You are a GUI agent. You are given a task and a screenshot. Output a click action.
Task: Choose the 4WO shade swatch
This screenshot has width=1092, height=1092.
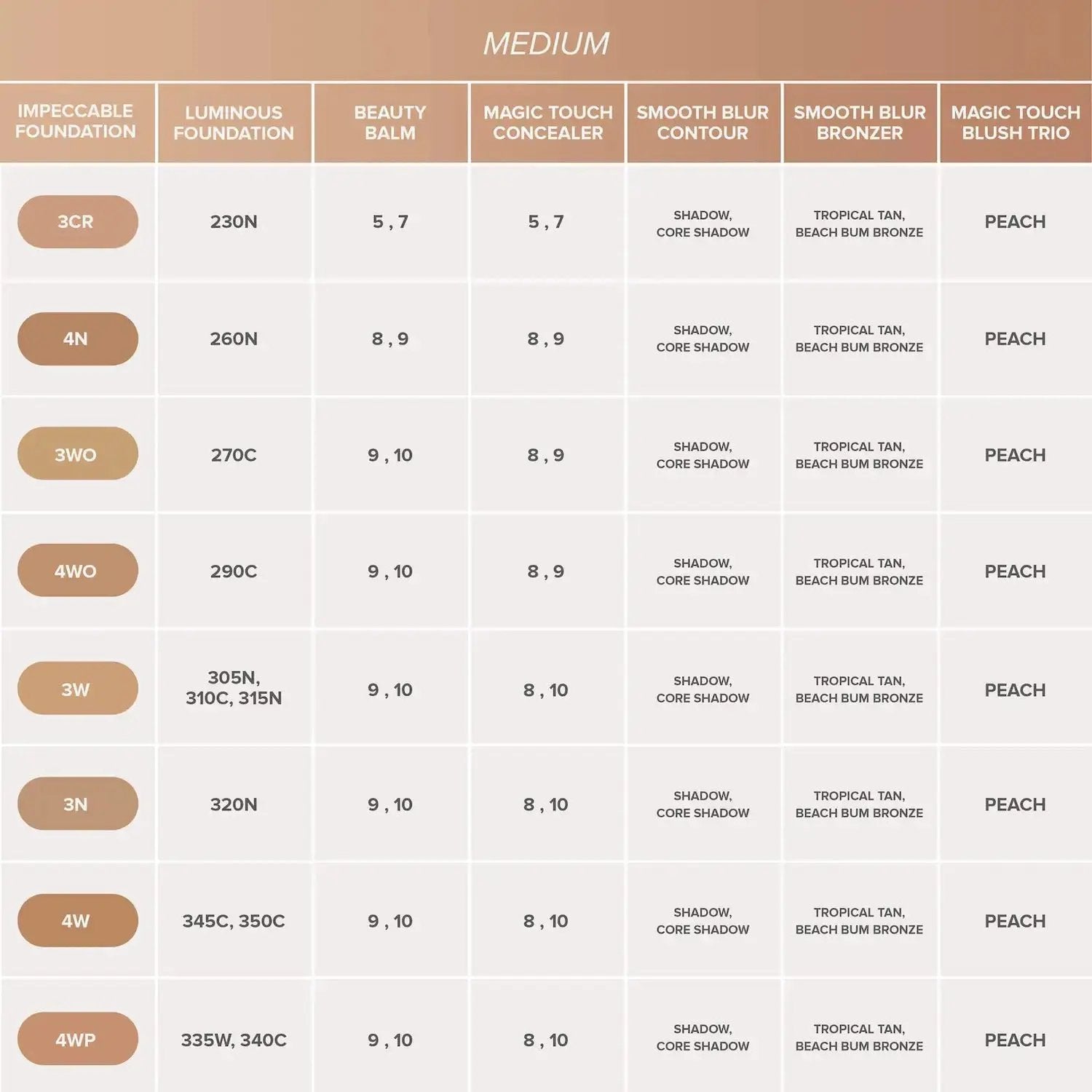coord(77,571)
